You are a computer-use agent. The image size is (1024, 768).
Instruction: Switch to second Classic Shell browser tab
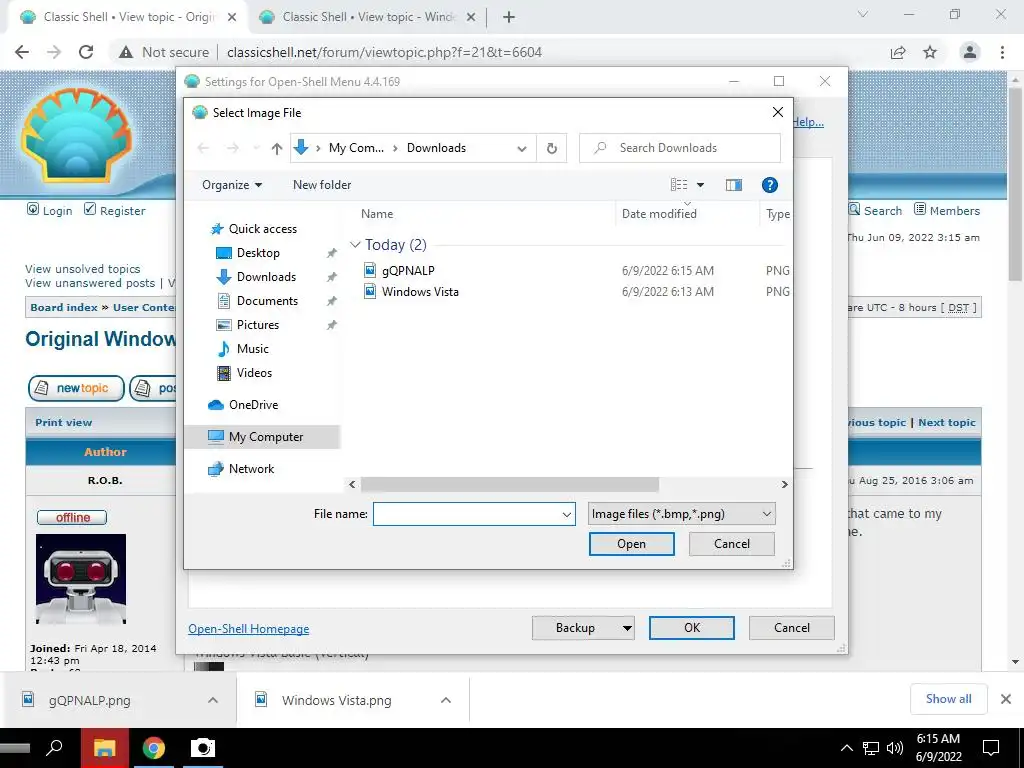366,17
